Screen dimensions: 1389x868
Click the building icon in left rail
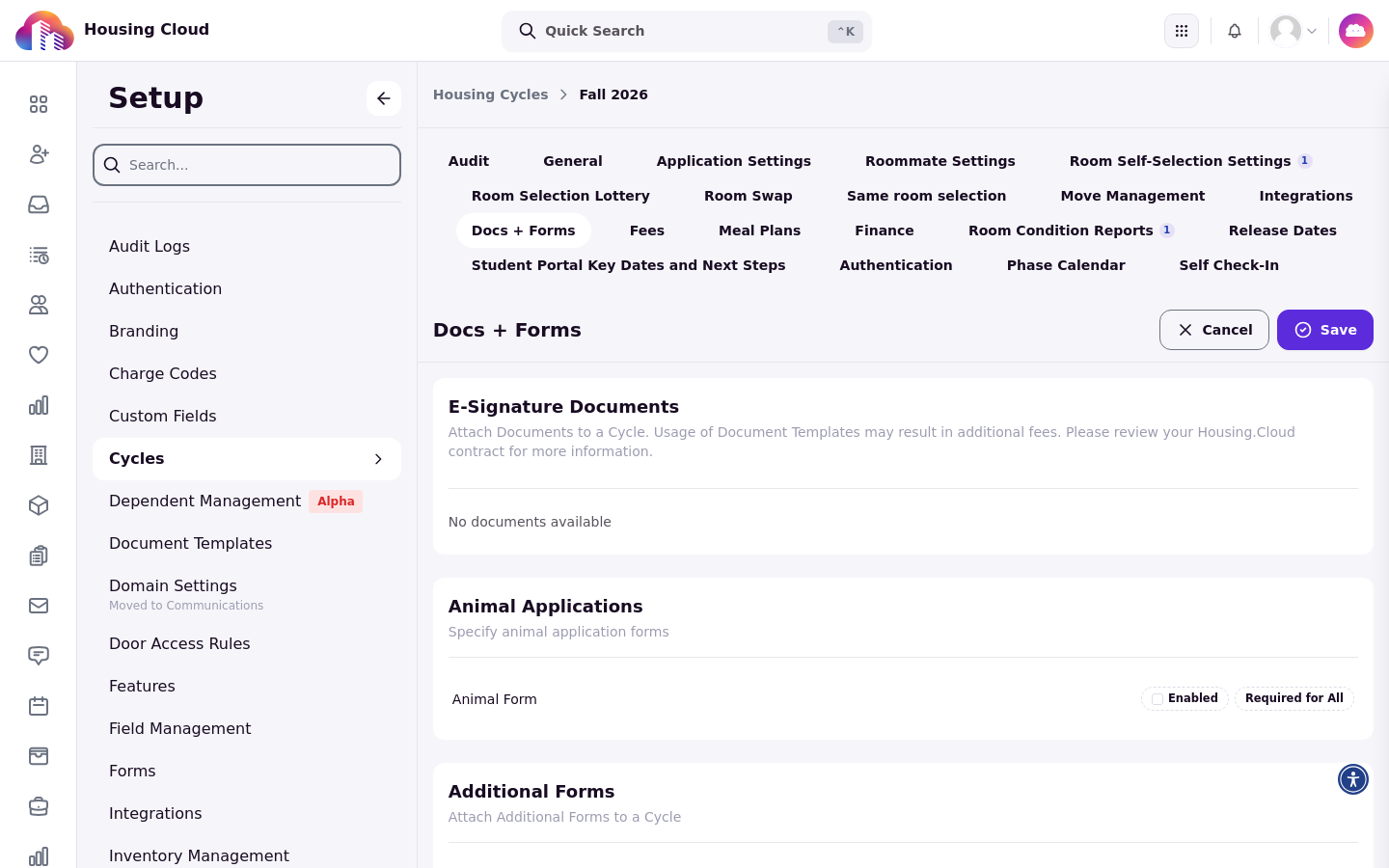pyautogui.click(x=39, y=455)
